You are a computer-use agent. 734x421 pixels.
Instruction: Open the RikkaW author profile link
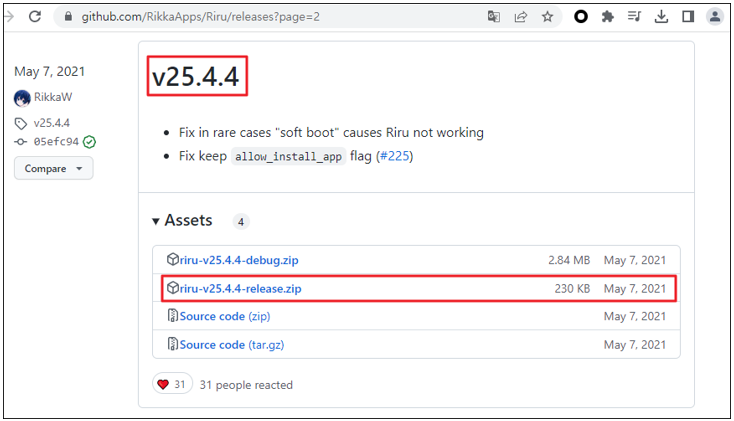53,97
